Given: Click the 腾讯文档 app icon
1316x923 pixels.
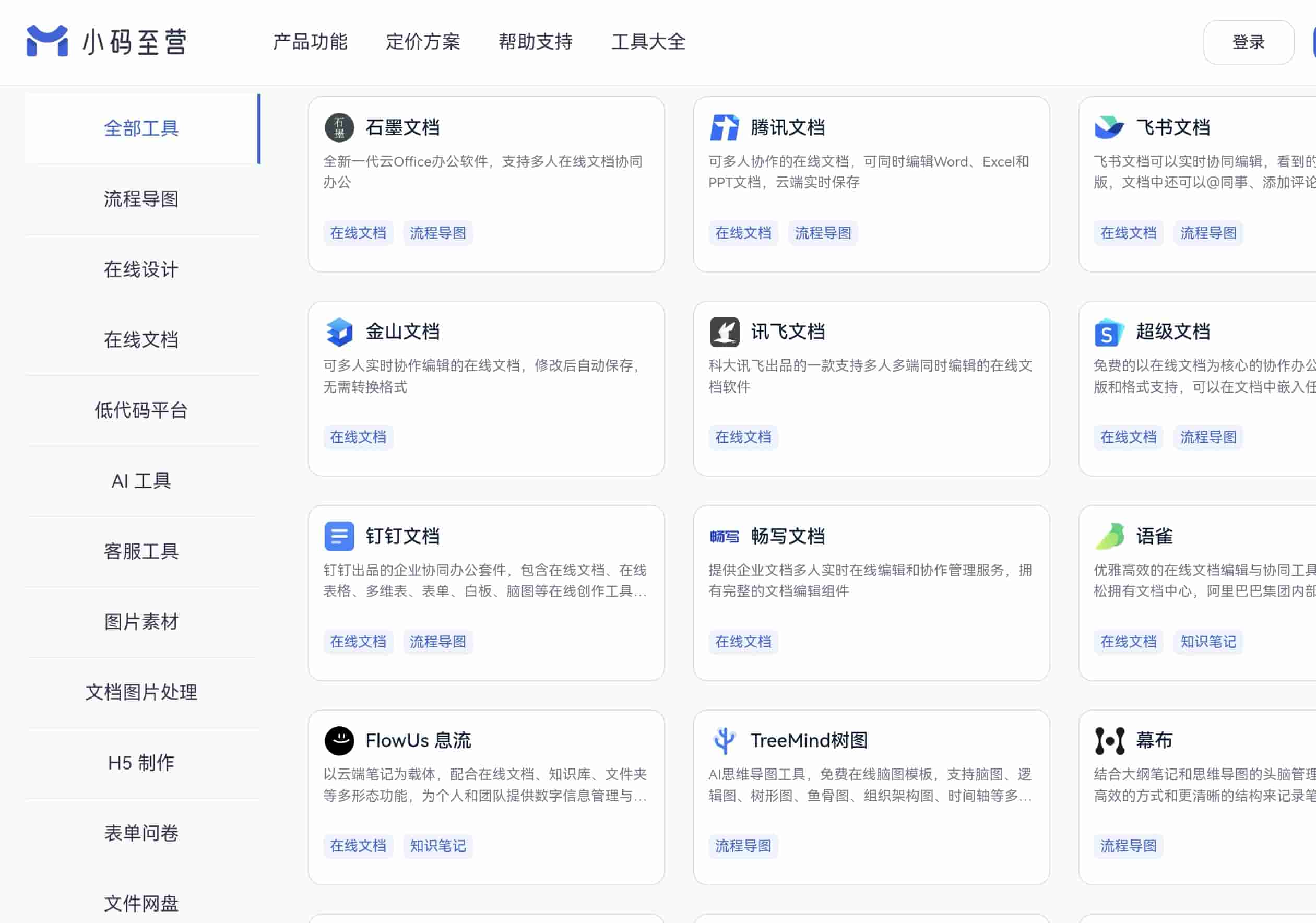Looking at the screenshot, I should 726,127.
